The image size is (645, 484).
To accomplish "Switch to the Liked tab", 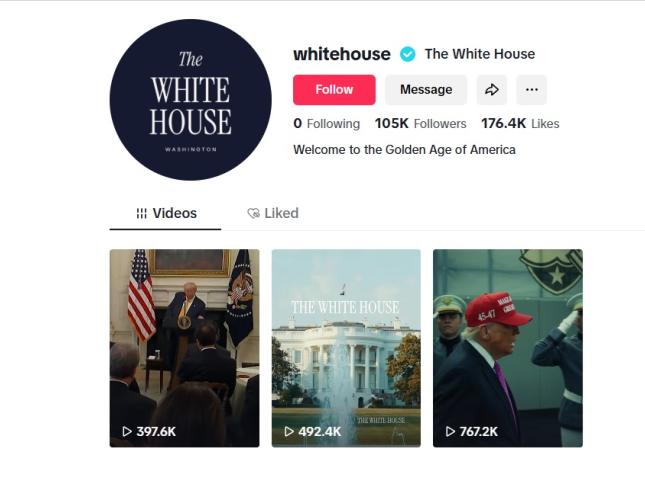I will tap(273, 213).
